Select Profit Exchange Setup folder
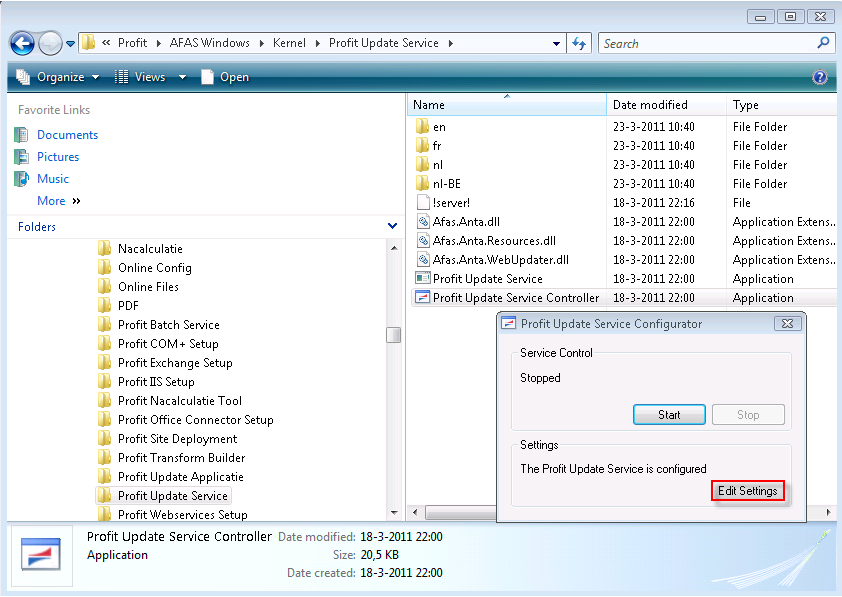The image size is (842, 597). point(175,363)
